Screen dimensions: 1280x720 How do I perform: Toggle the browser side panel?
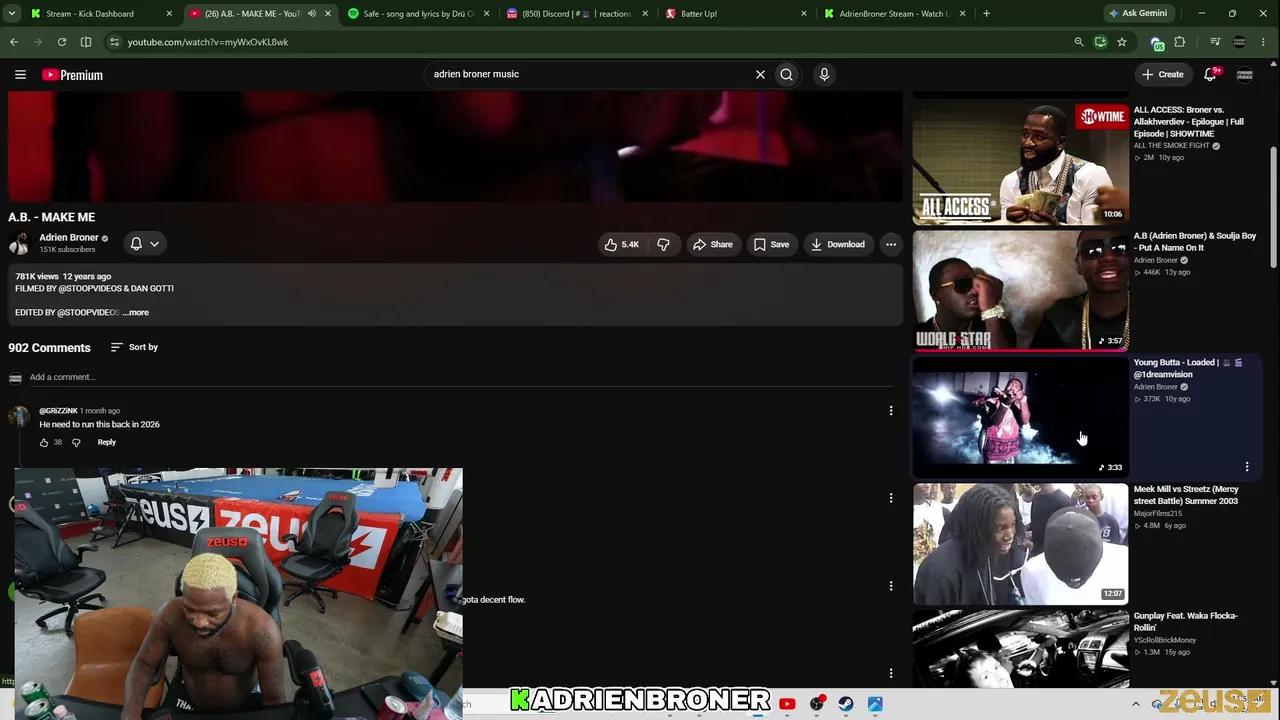pos(86,42)
